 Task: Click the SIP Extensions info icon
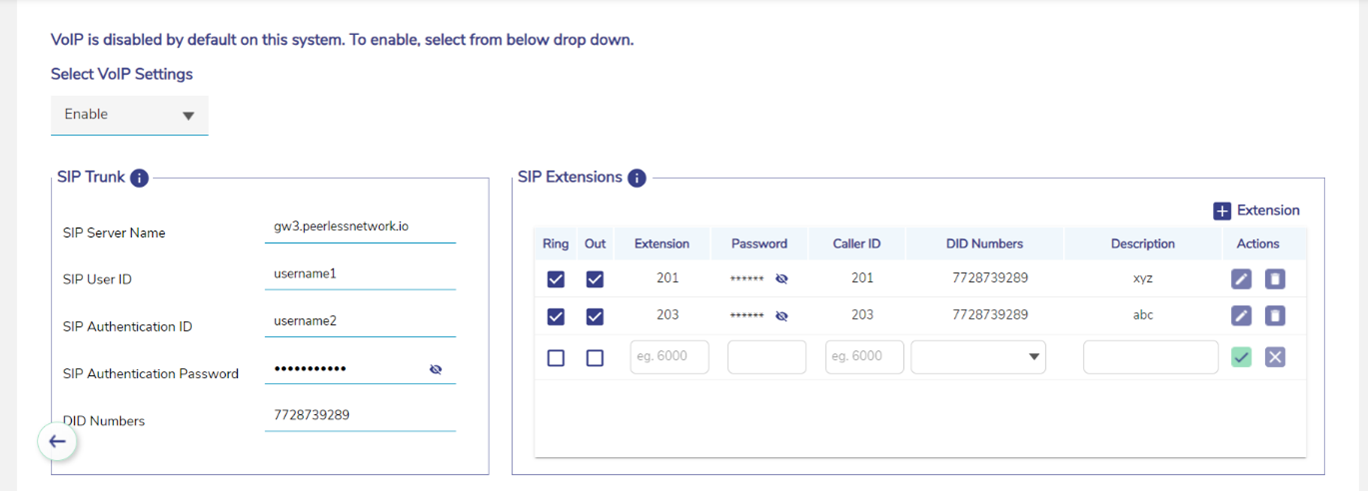[x=637, y=178]
